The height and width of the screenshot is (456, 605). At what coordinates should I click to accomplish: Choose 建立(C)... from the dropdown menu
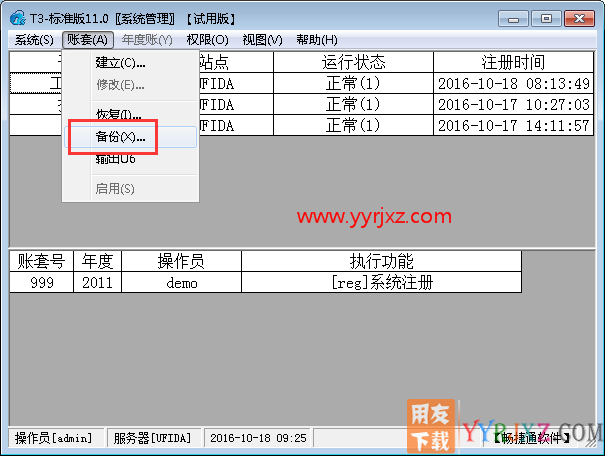(x=130, y=62)
